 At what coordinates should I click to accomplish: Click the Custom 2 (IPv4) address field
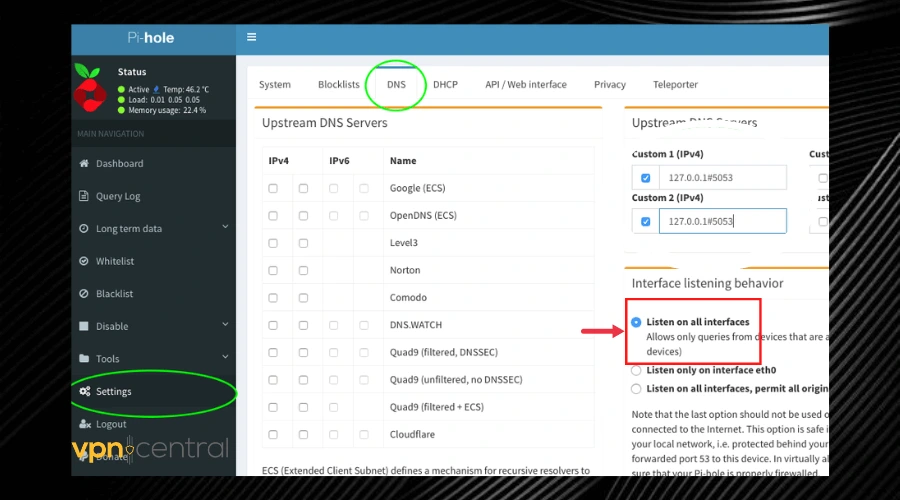point(722,221)
